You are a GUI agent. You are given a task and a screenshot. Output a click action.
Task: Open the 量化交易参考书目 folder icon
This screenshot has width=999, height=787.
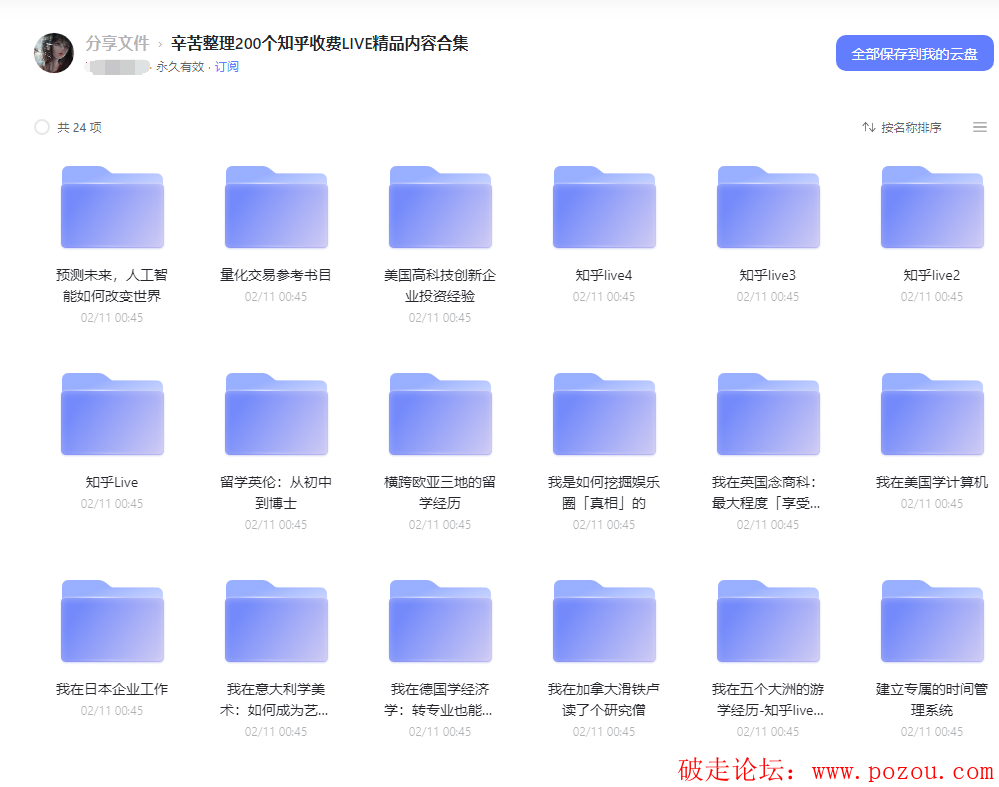(277, 207)
